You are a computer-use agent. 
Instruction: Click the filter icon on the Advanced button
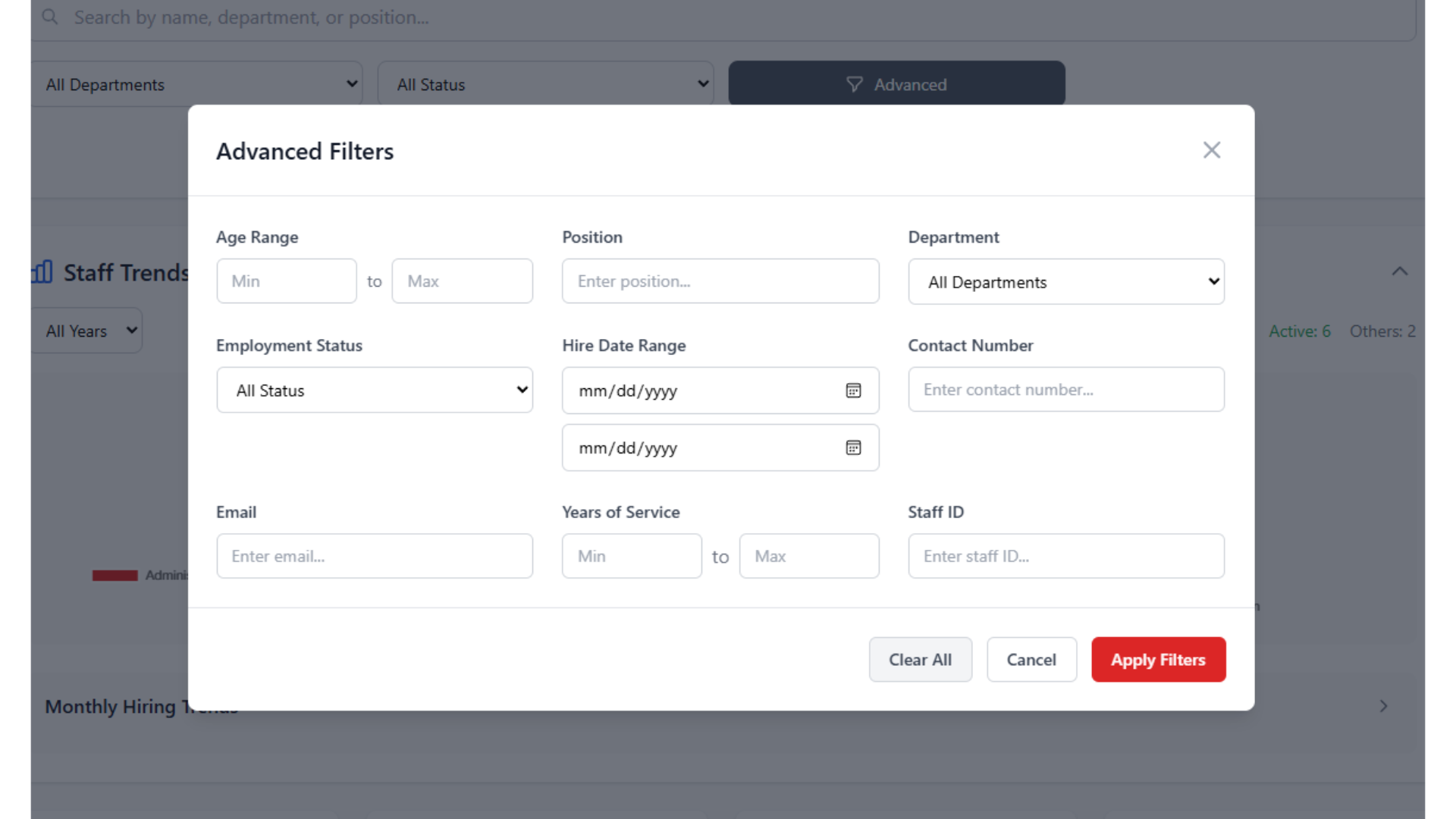[x=854, y=84]
